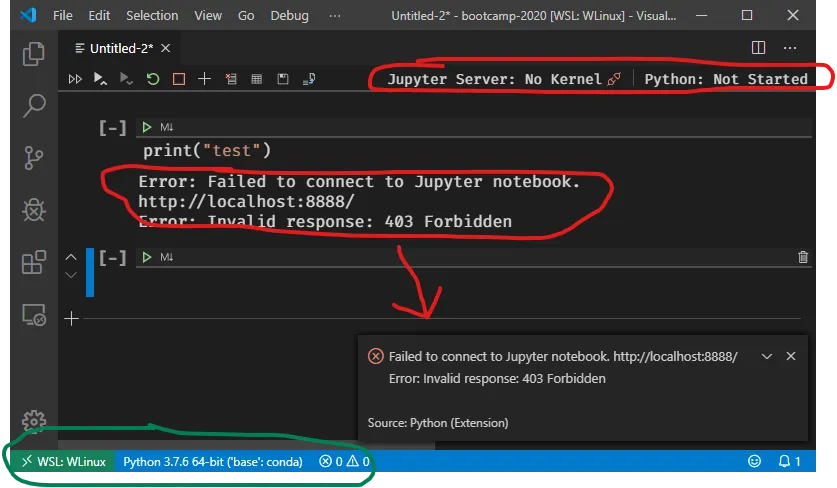Interrupt kernel with red square icon
Viewport: 837px width, 488px height.
point(179,79)
